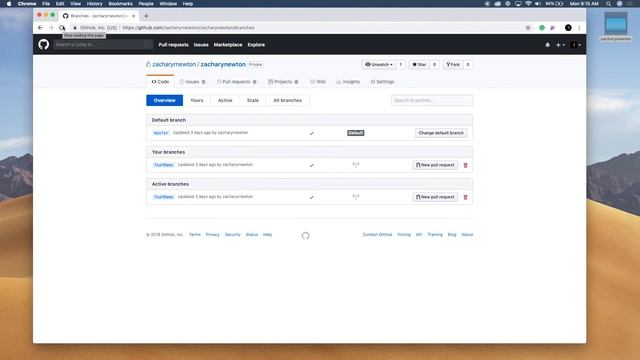Open the Bookmarks menu in menu bar
Viewport: 640px width, 360px height.
(x=120, y=4)
